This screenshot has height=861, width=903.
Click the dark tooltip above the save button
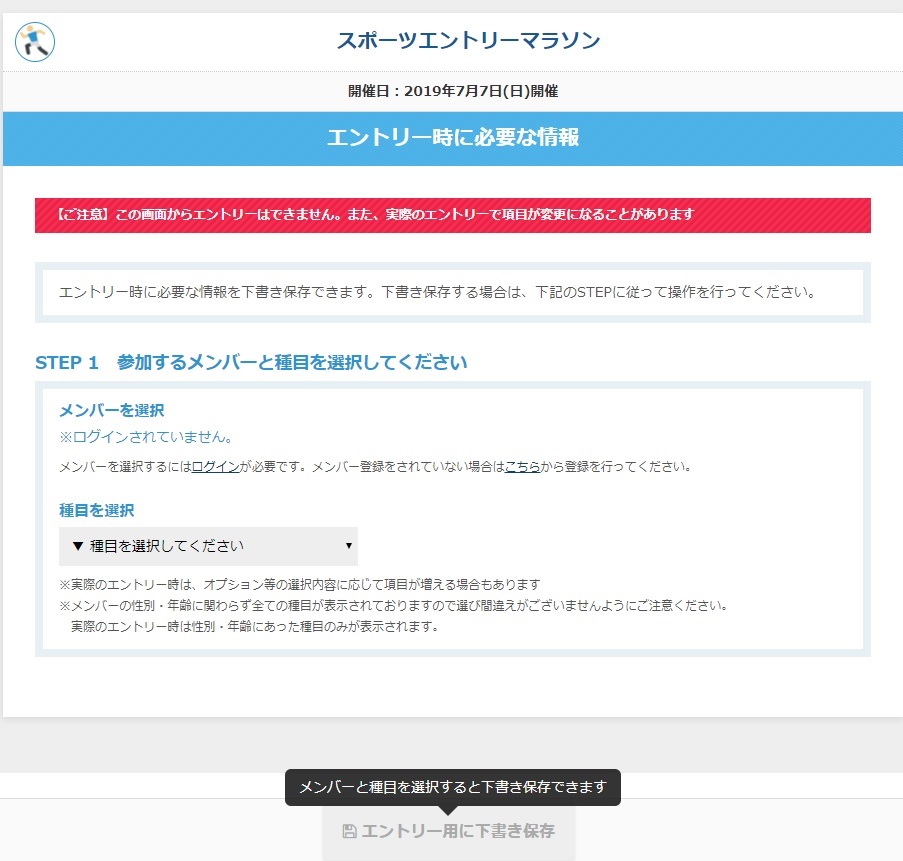452,787
